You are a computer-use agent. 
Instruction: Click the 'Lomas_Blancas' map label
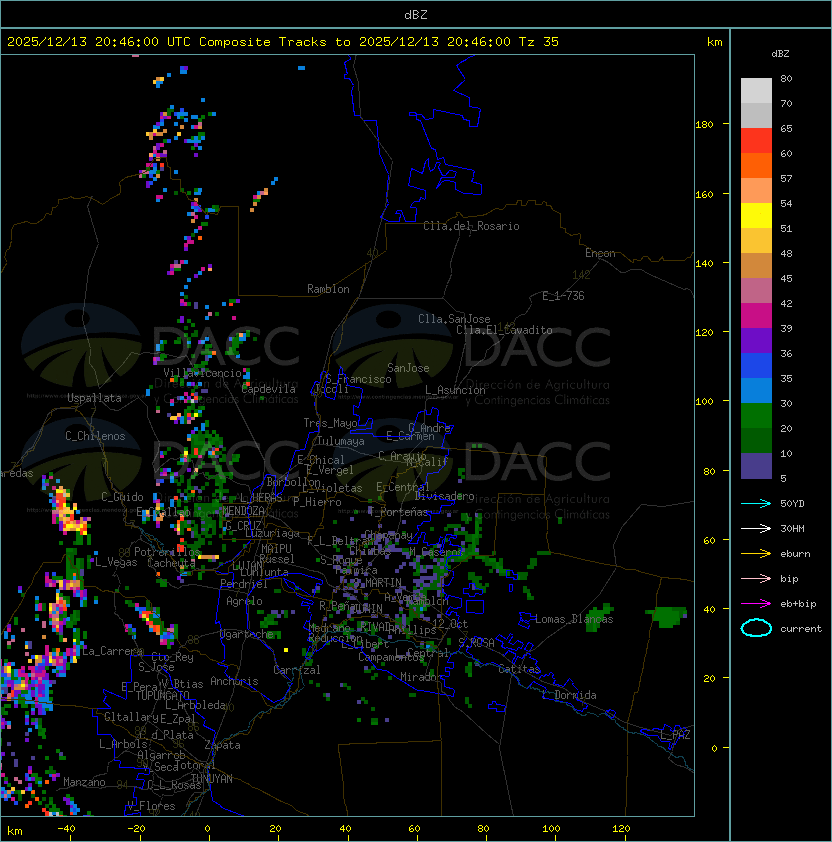[574, 619]
